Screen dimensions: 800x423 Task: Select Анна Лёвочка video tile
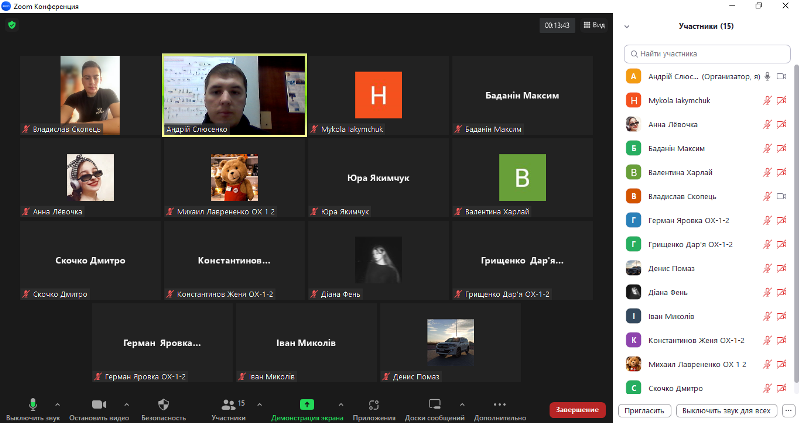(x=90, y=178)
